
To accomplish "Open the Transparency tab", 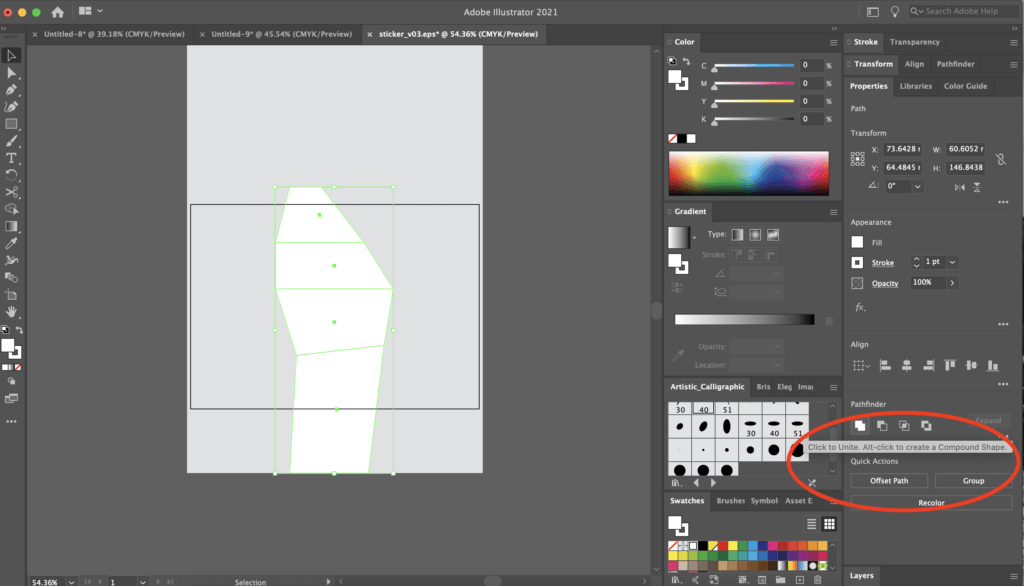I will point(914,42).
